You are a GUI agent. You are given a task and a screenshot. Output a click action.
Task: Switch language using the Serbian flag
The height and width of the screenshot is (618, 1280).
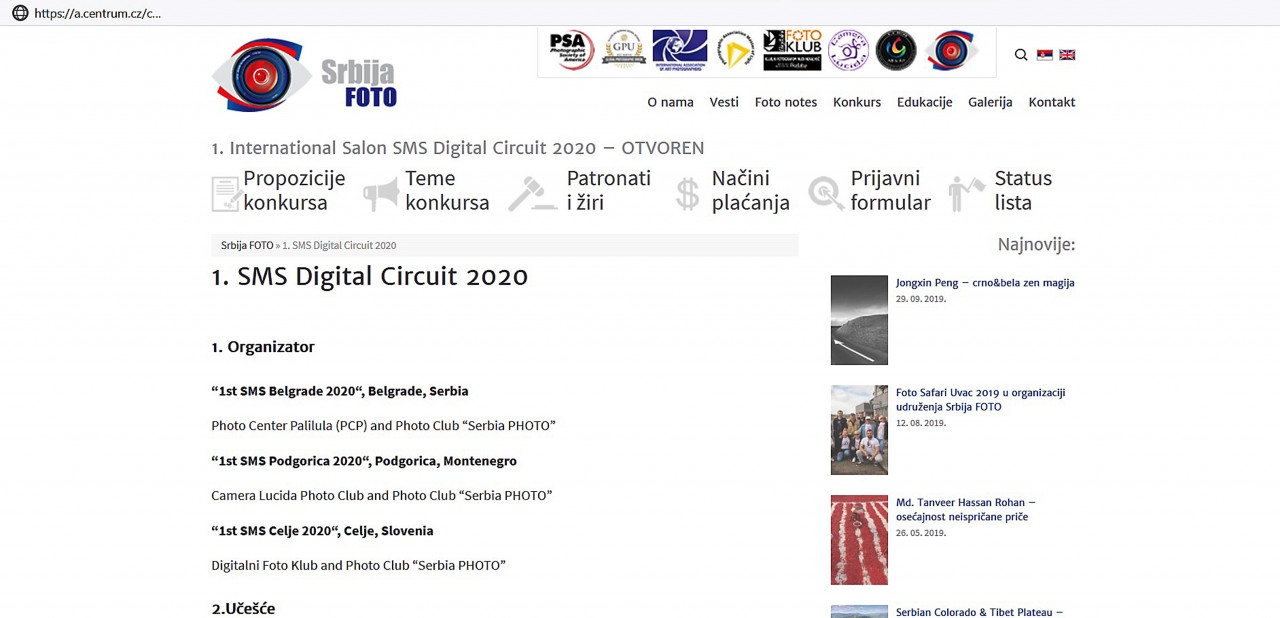pos(1045,55)
